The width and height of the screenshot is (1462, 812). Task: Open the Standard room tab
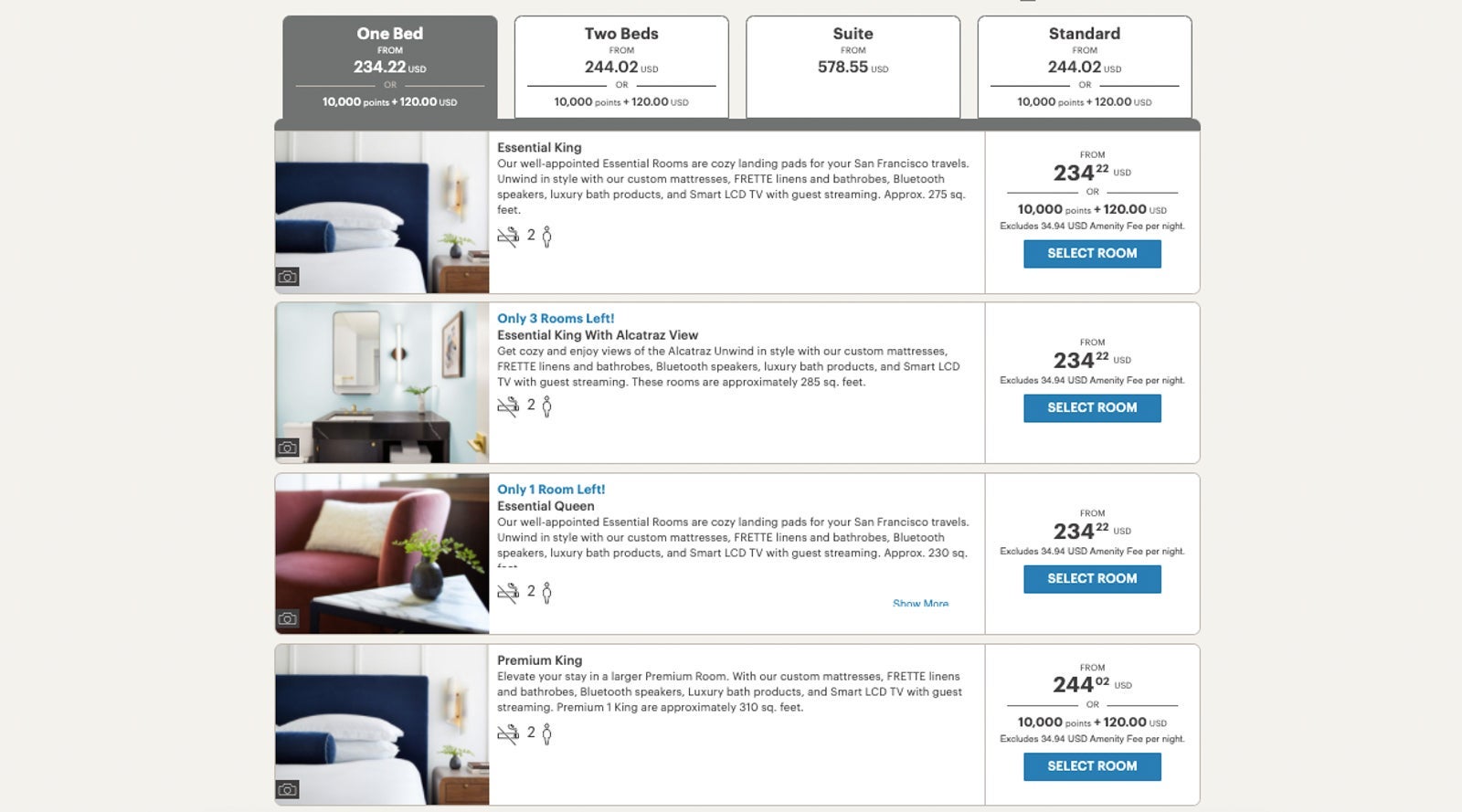pos(1084,67)
